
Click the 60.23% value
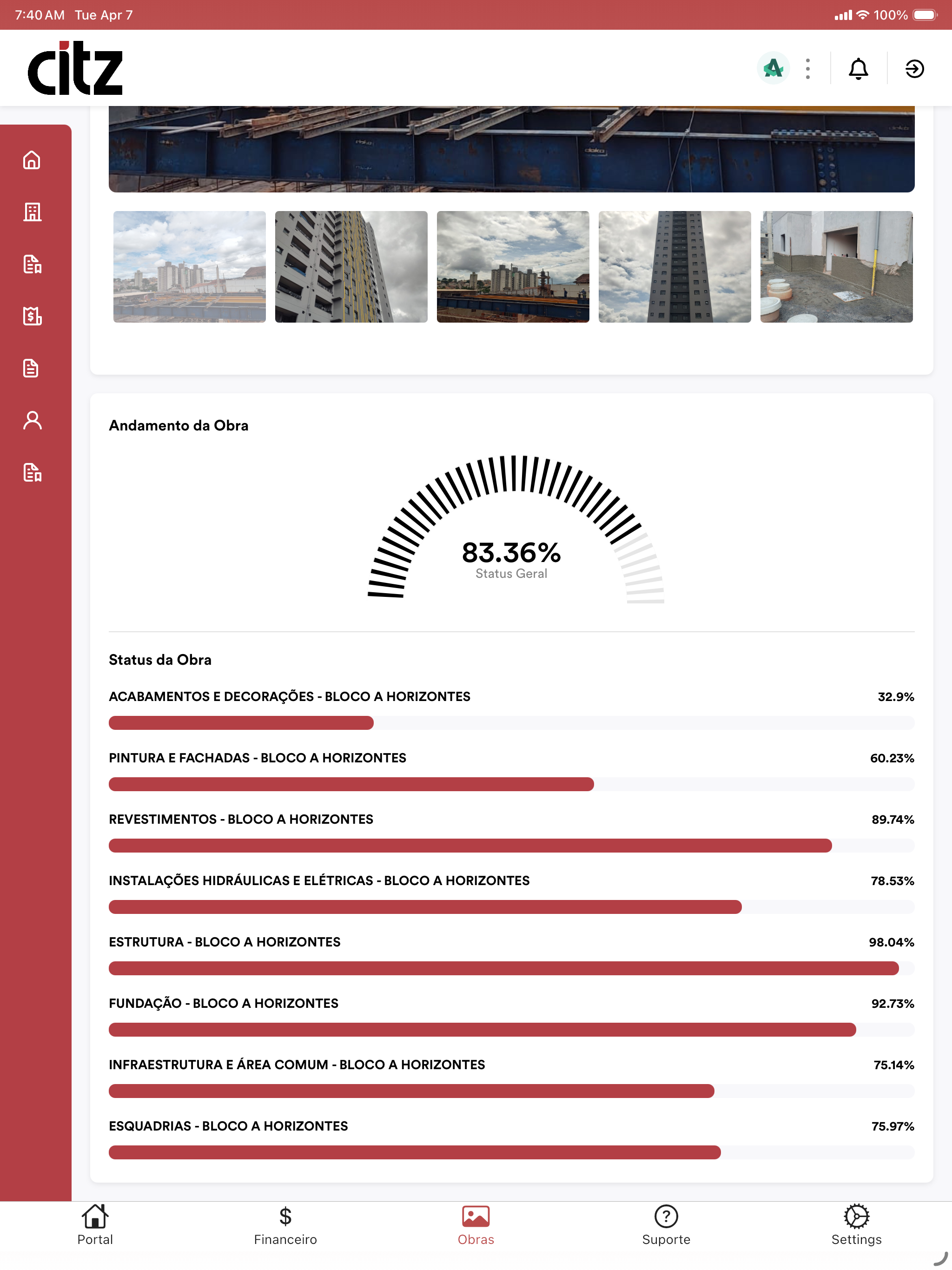point(892,759)
